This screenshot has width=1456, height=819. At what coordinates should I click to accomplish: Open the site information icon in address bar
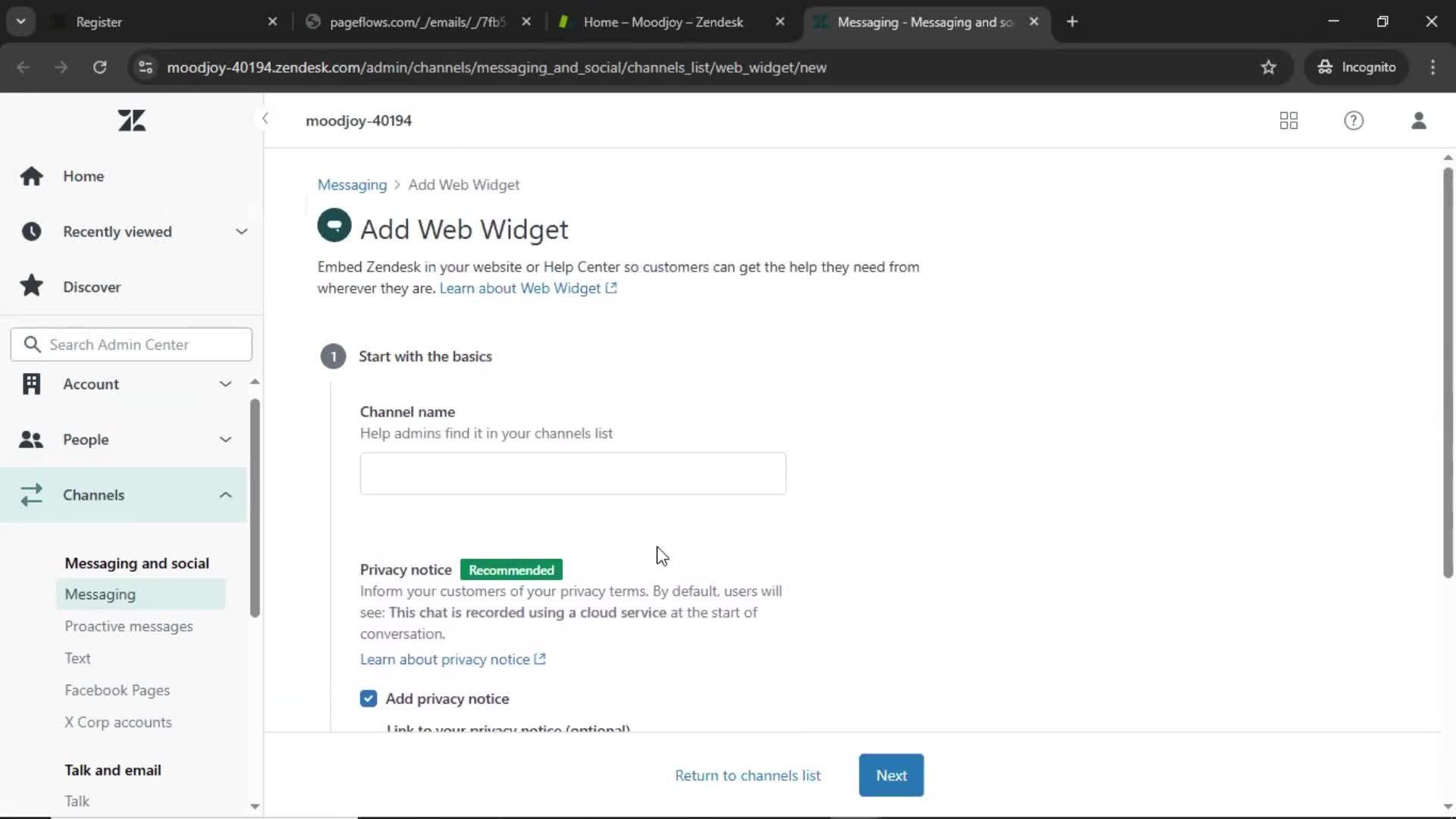pos(146,67)
